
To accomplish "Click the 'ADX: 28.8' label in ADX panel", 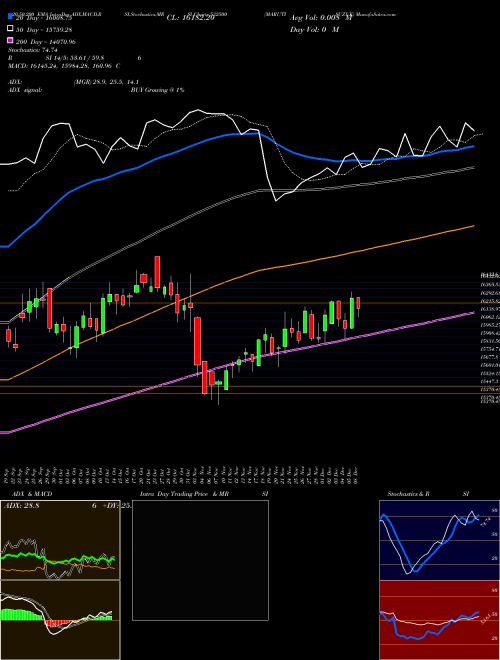I will [x=21, y=506].
